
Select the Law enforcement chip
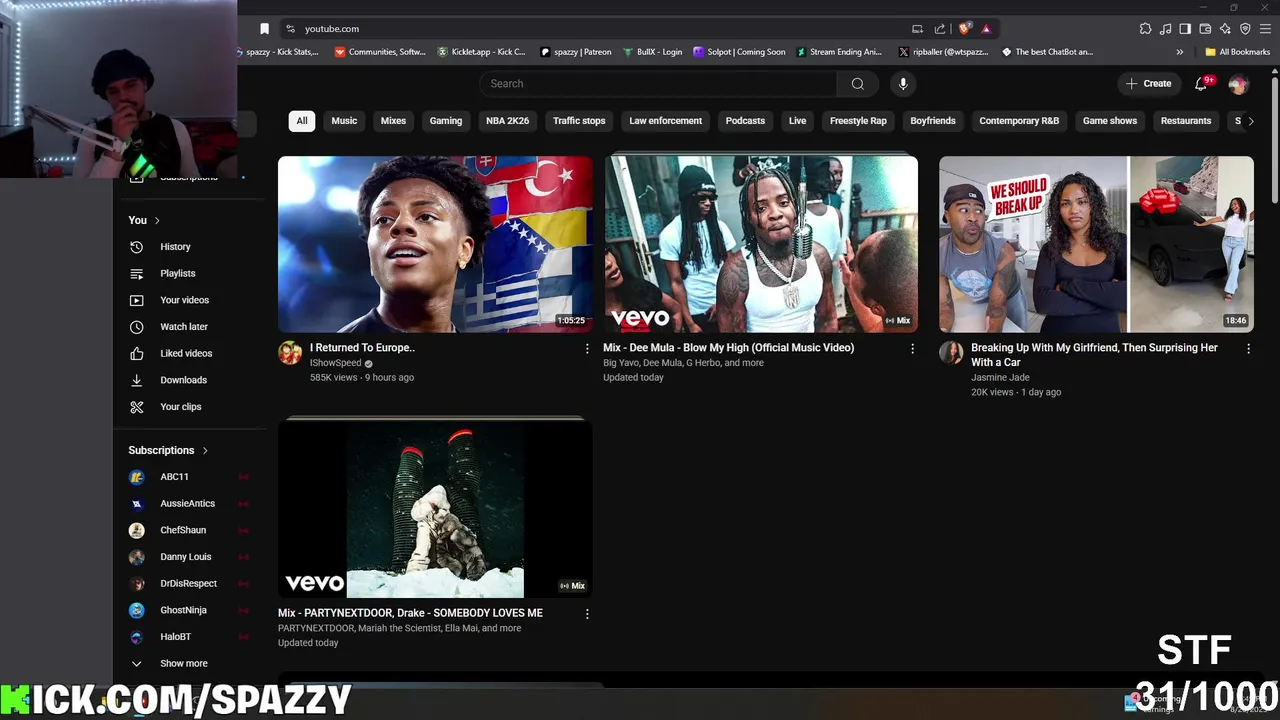coord(665,121)
